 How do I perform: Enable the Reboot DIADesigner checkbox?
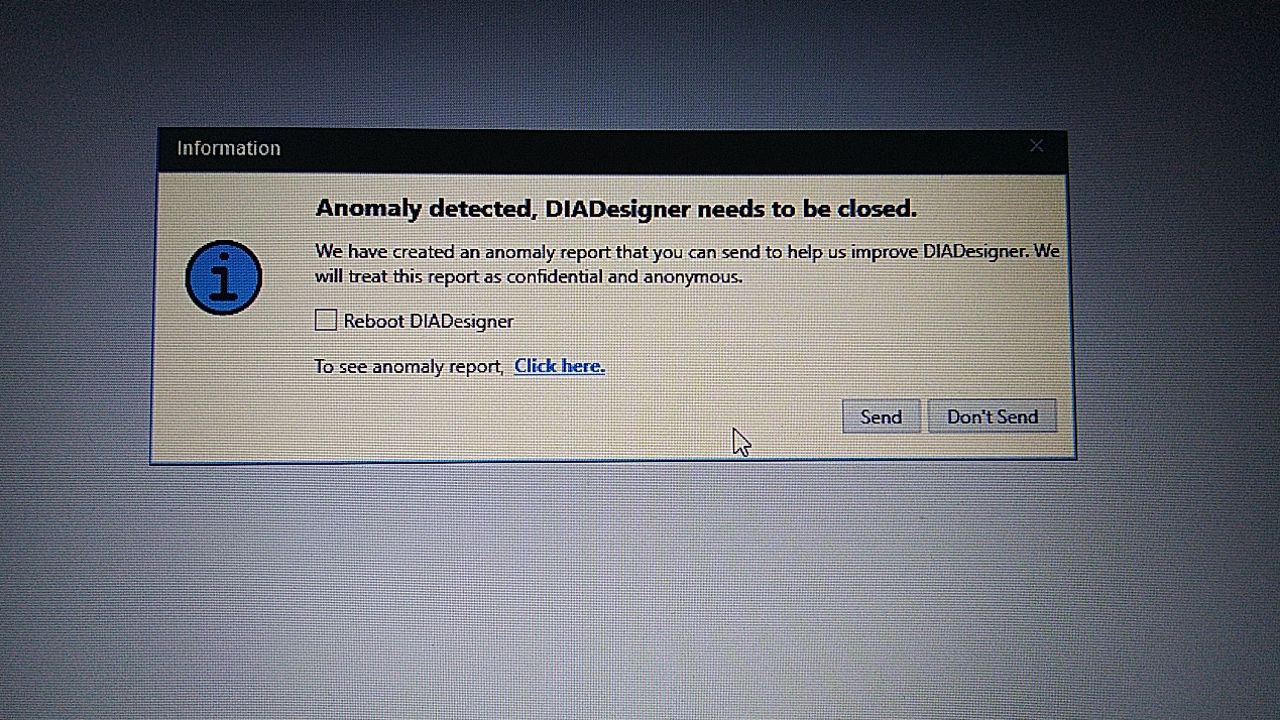pos(326,320)
